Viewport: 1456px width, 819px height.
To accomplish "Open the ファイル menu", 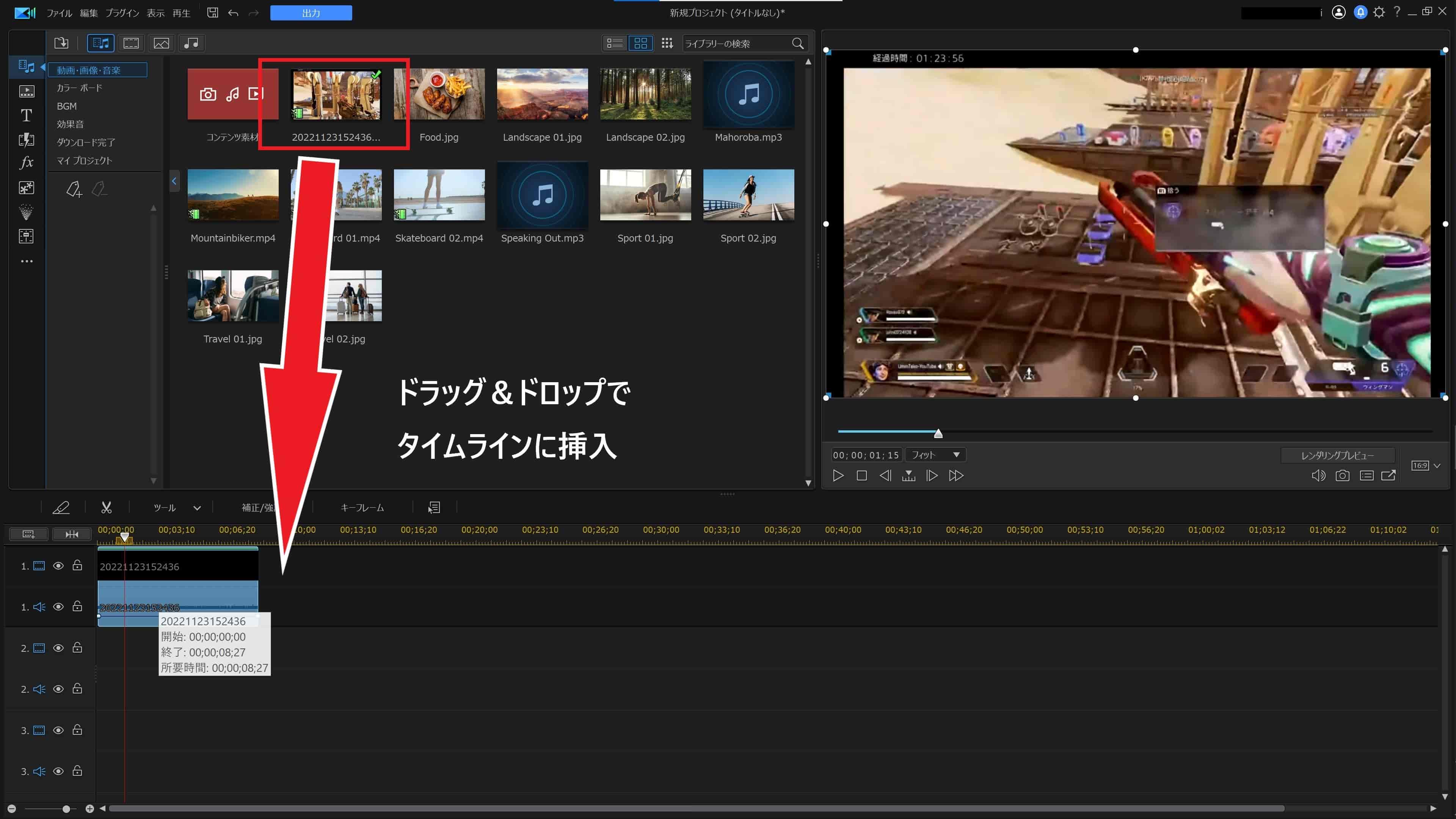I will coord(59,13).
